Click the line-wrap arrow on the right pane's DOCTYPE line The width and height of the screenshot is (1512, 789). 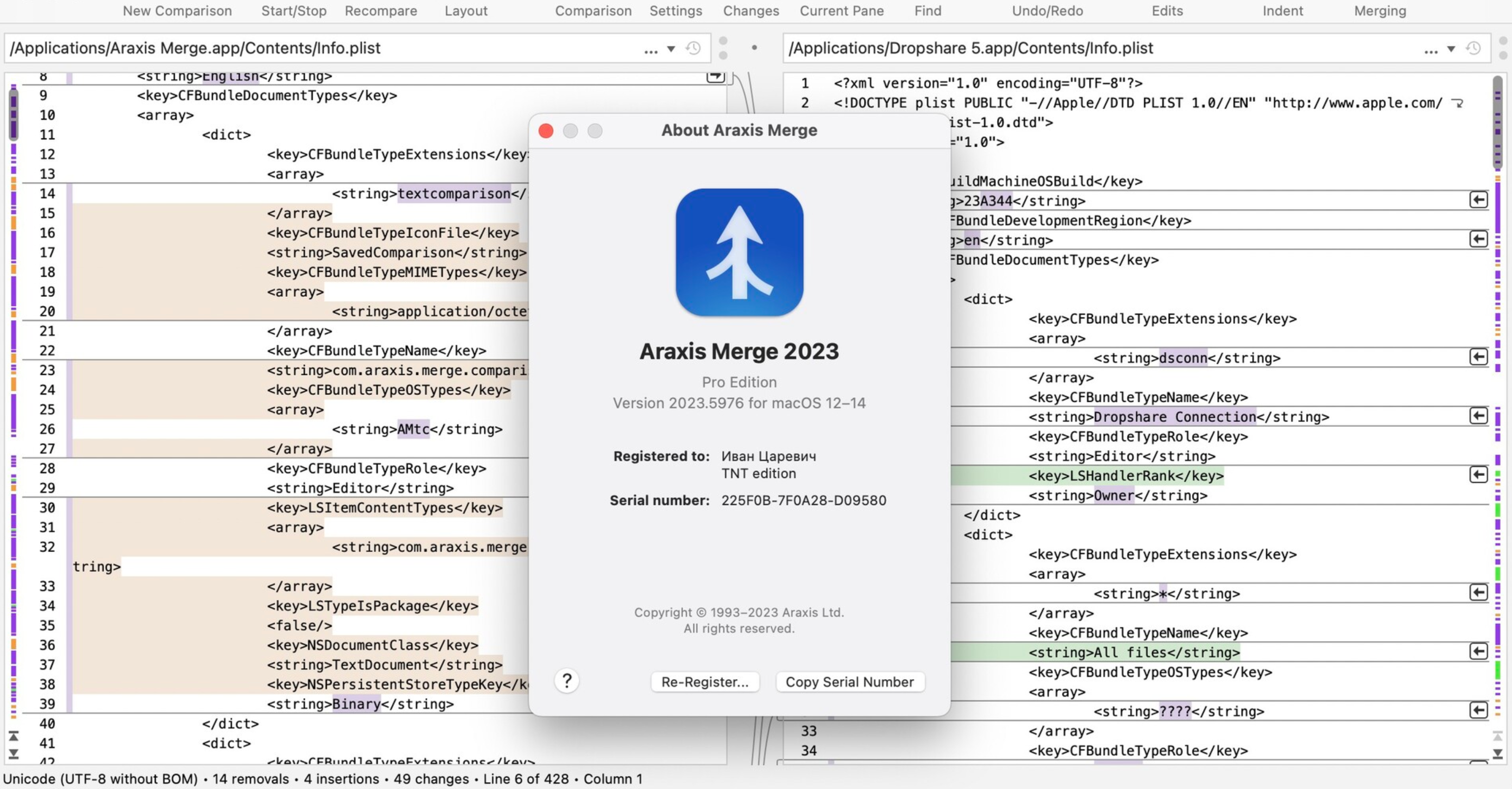[x=1458, y=104]
